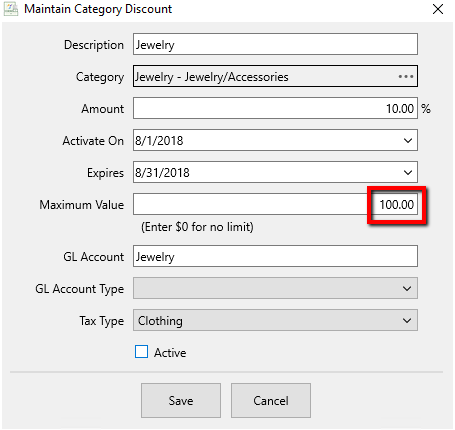Click the Maintain Category Discount title bar text
The width and height of the screenshot is (455, 430).
[98, 9]
